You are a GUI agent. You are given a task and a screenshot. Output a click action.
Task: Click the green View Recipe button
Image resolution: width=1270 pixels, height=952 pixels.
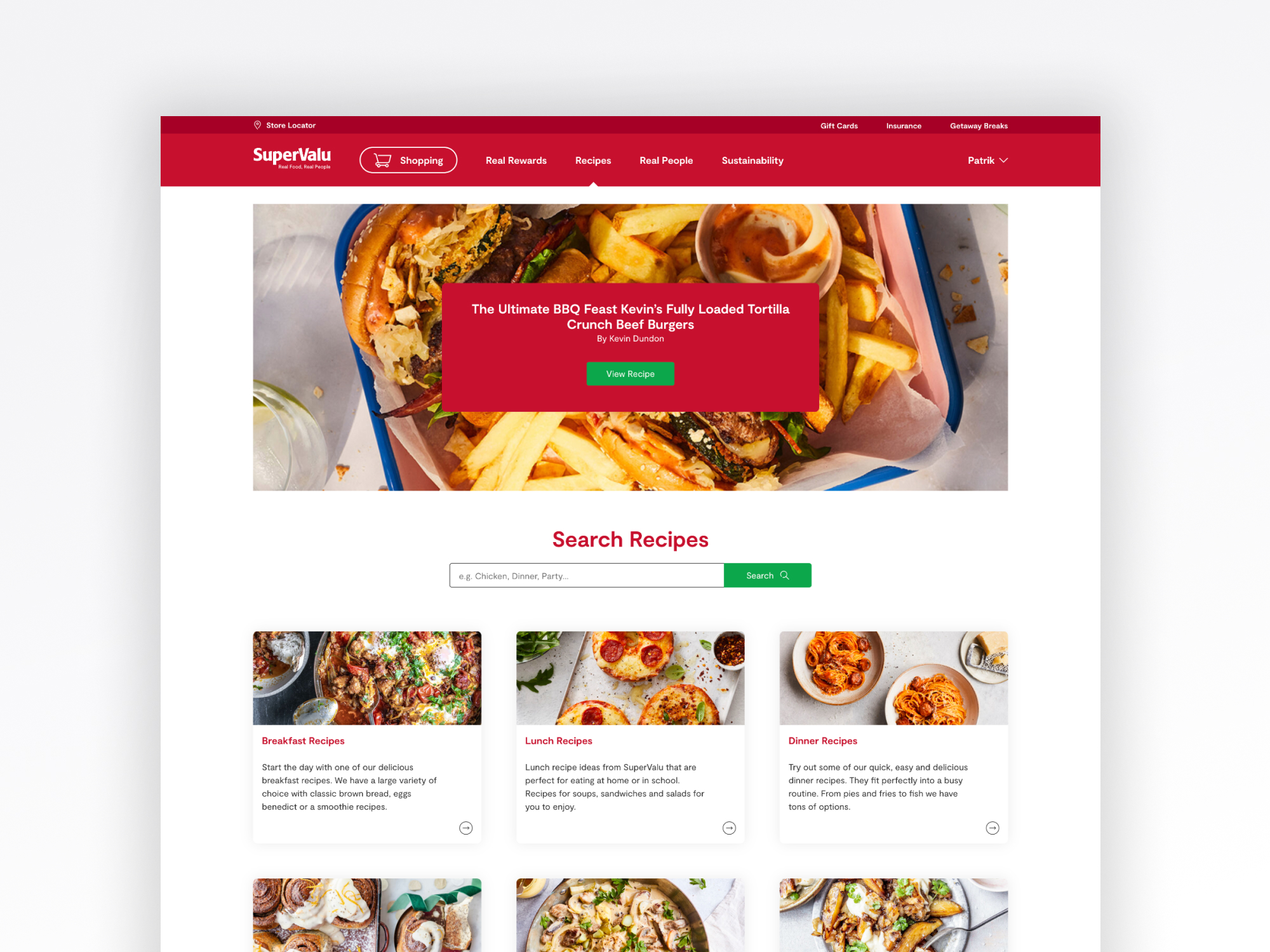[630, 374]
